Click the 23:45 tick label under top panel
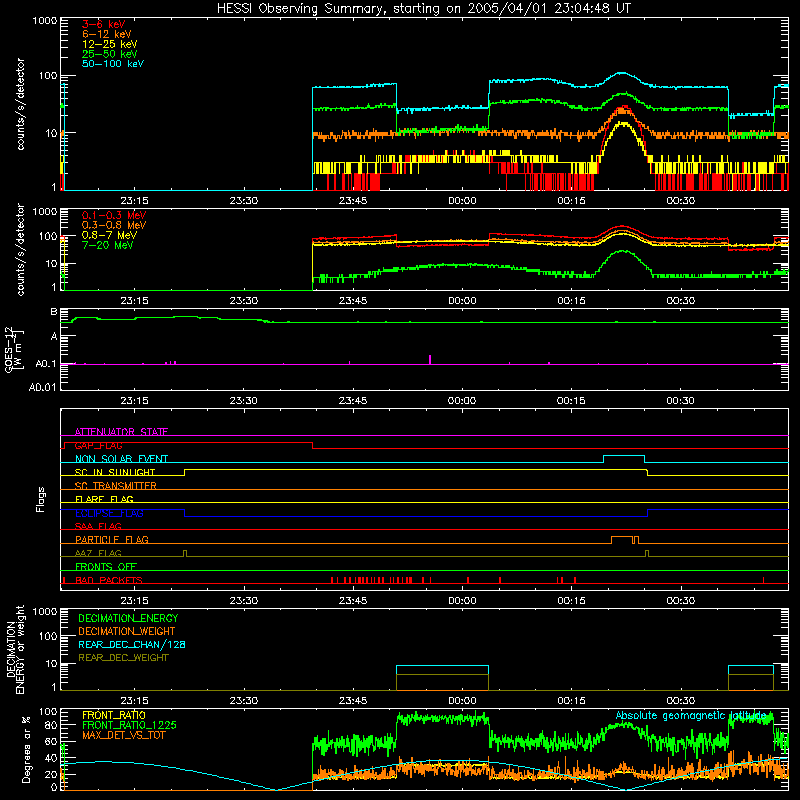Screen dimensions: 800x800 coord(353,201)
